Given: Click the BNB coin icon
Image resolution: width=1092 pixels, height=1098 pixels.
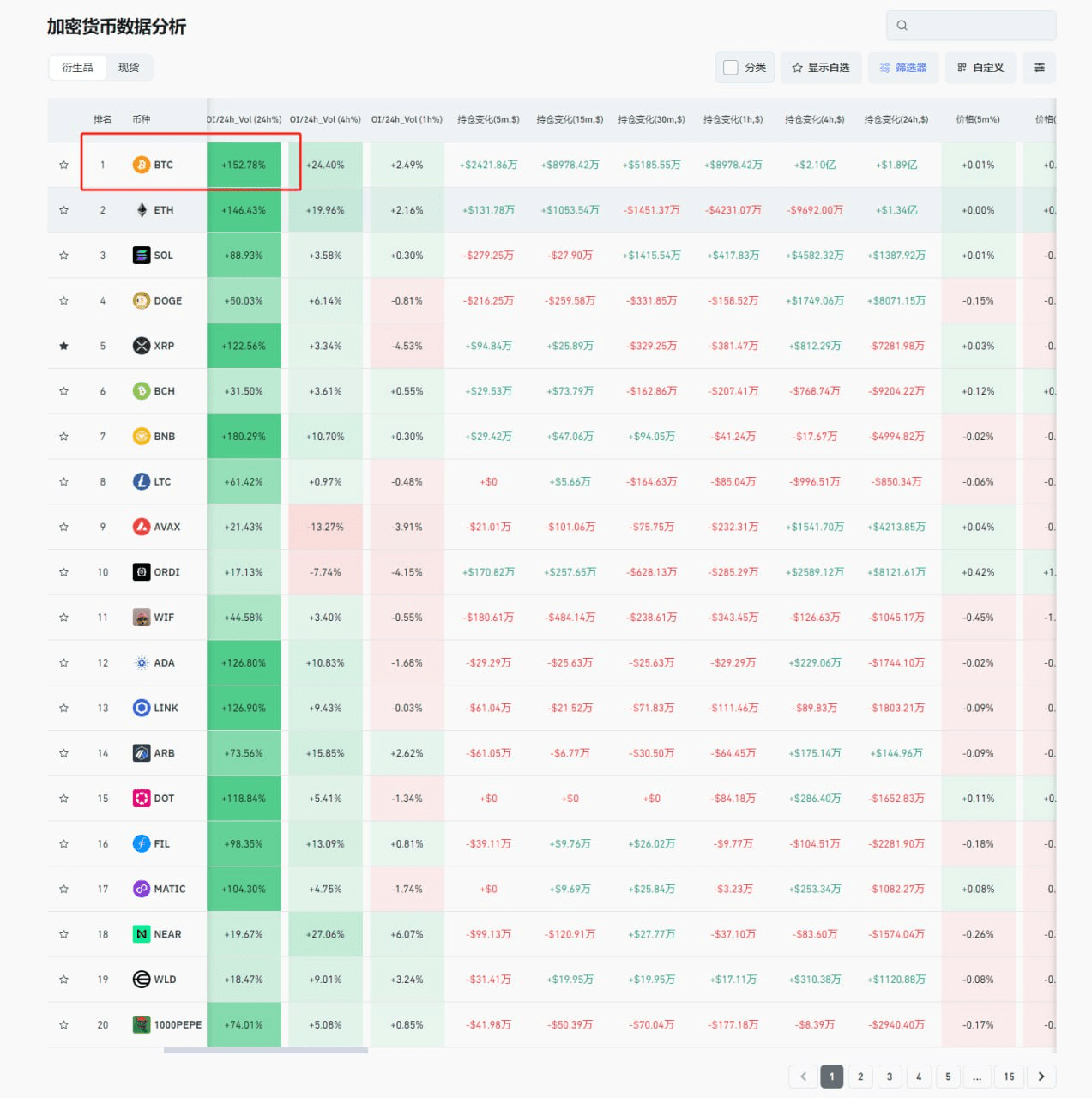Looking at the screenshot, I should [x=142, y=437].
